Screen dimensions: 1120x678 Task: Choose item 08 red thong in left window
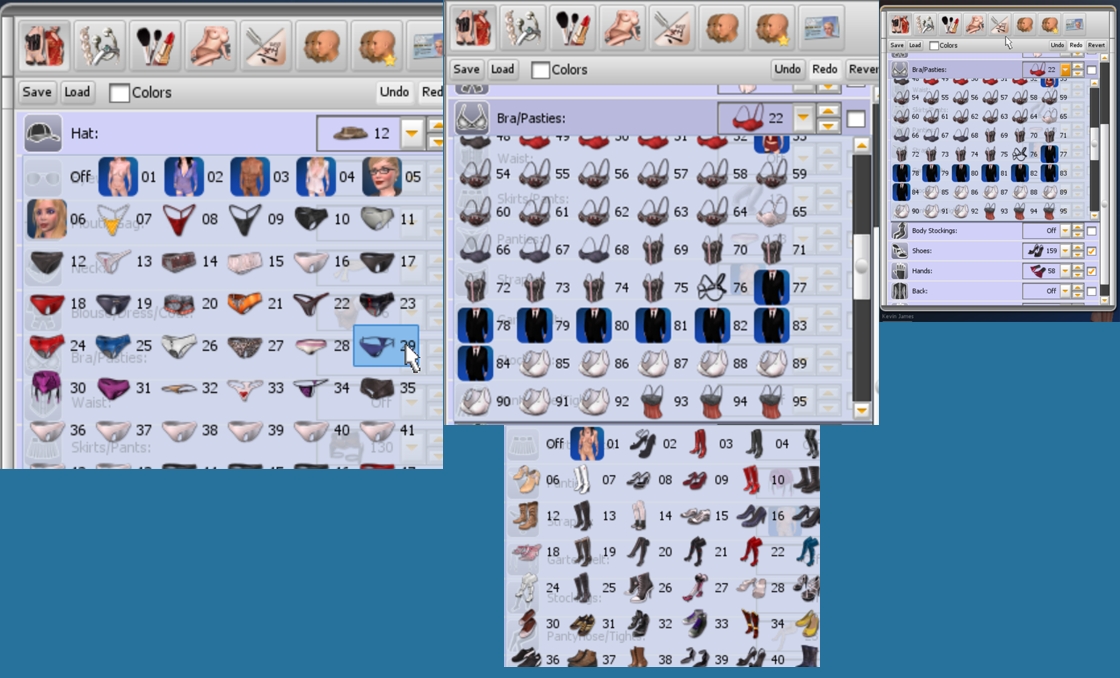point(179,219)
